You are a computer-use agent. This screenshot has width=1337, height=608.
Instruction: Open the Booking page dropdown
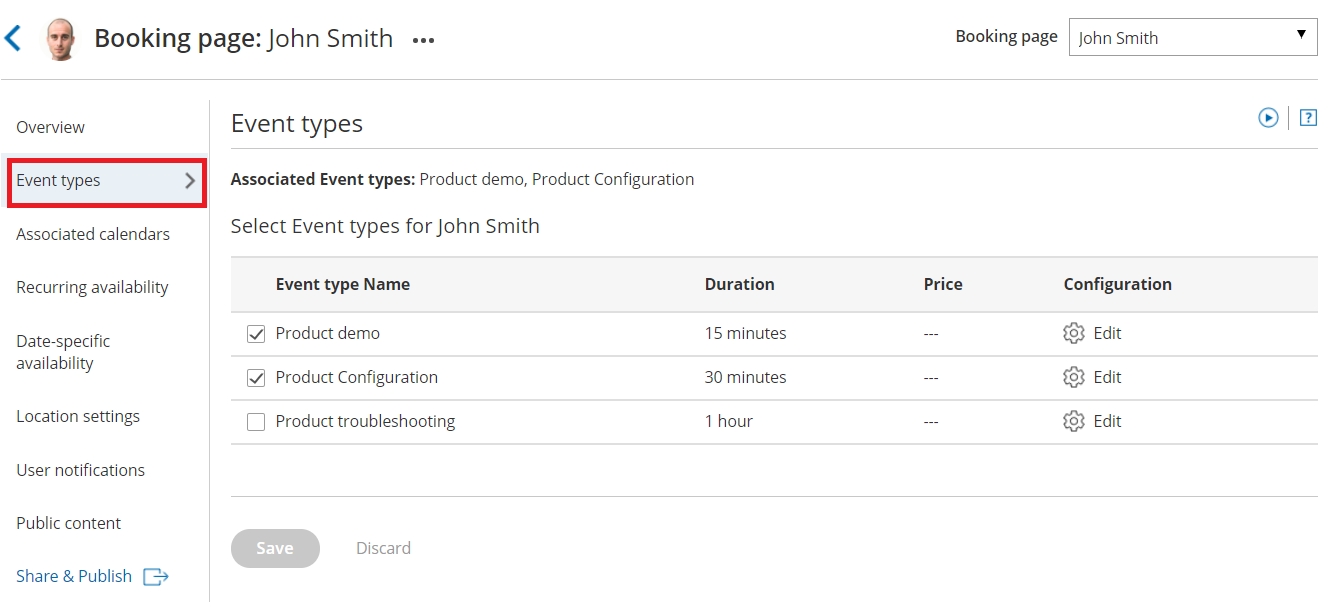(1192, 38)
